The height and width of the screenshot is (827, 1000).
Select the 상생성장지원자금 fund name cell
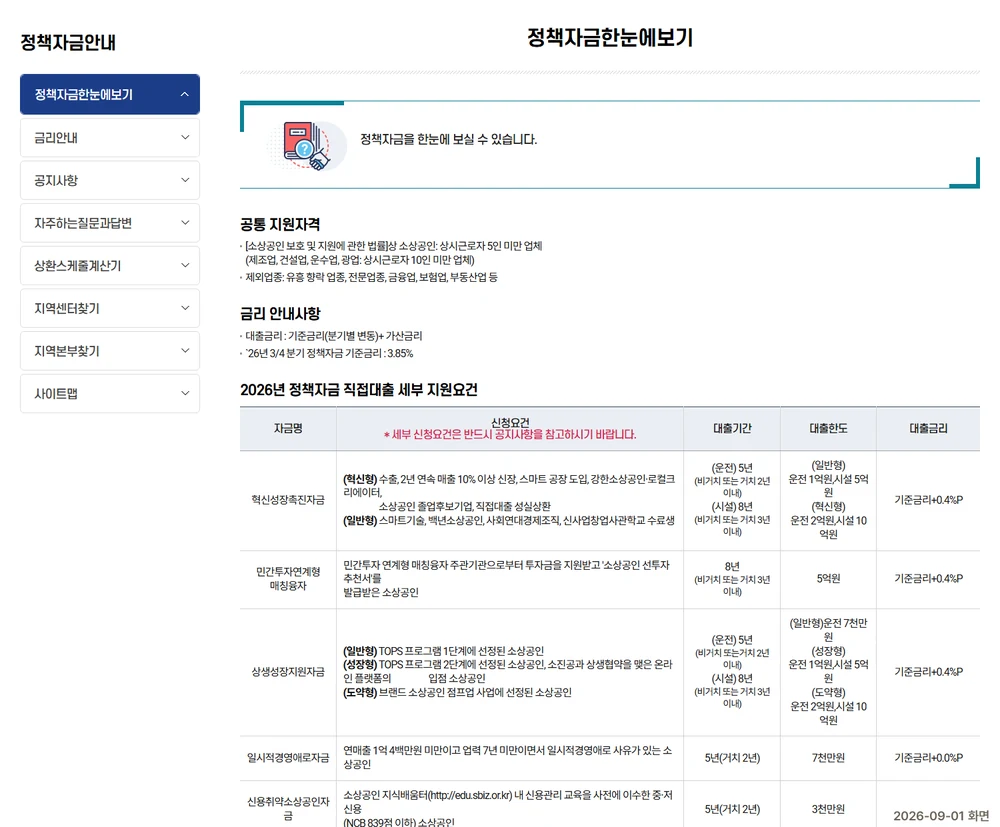288,672
